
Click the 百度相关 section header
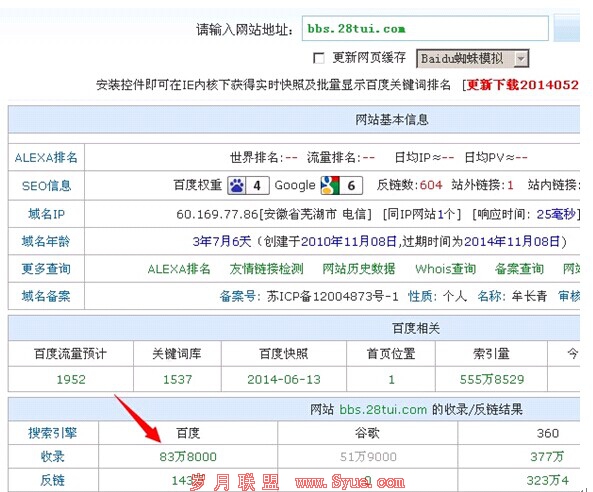point(416,328)
